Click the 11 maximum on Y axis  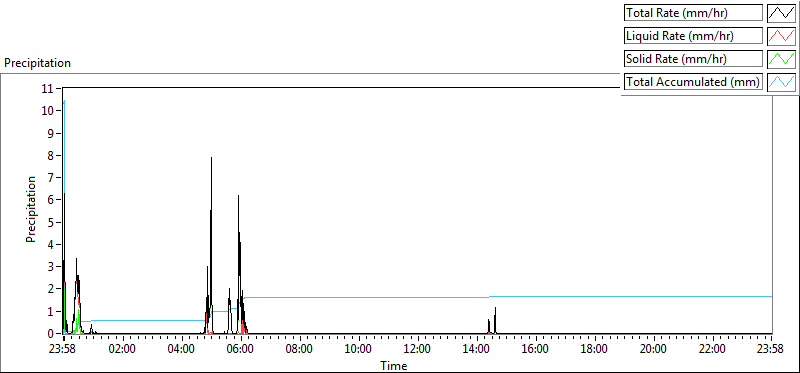tap(48, 88)
